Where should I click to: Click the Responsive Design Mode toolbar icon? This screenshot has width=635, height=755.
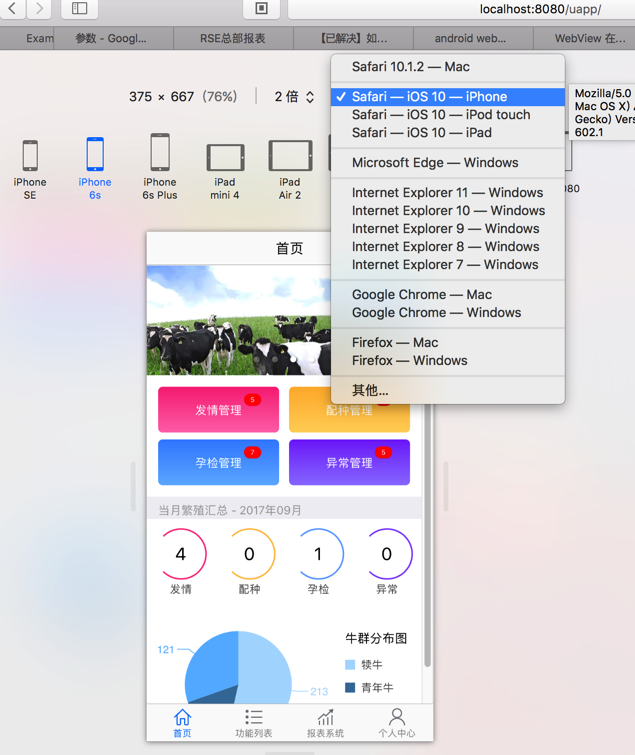[261, 8]
